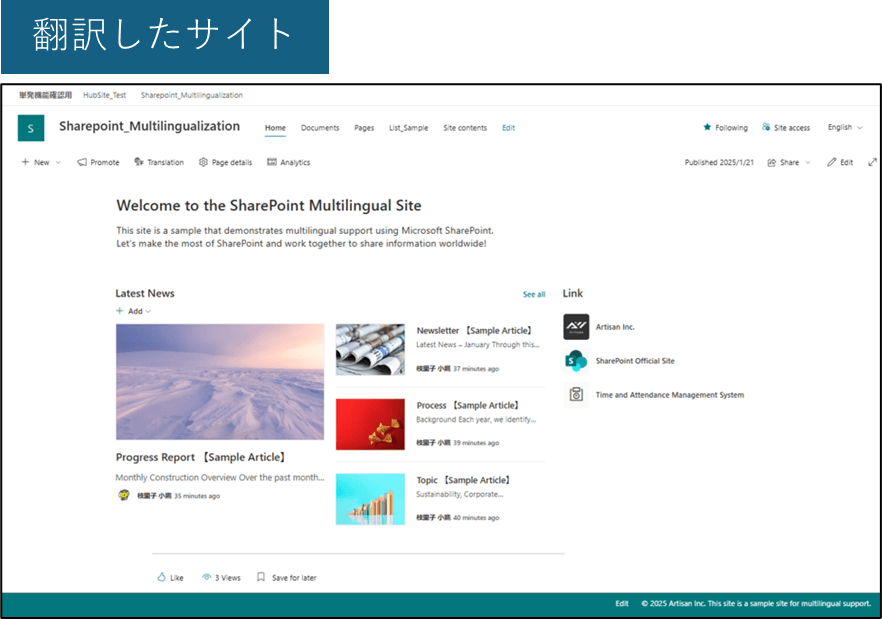Click the plus icon next to New
The image size is (882, 619).
[25, 162]
